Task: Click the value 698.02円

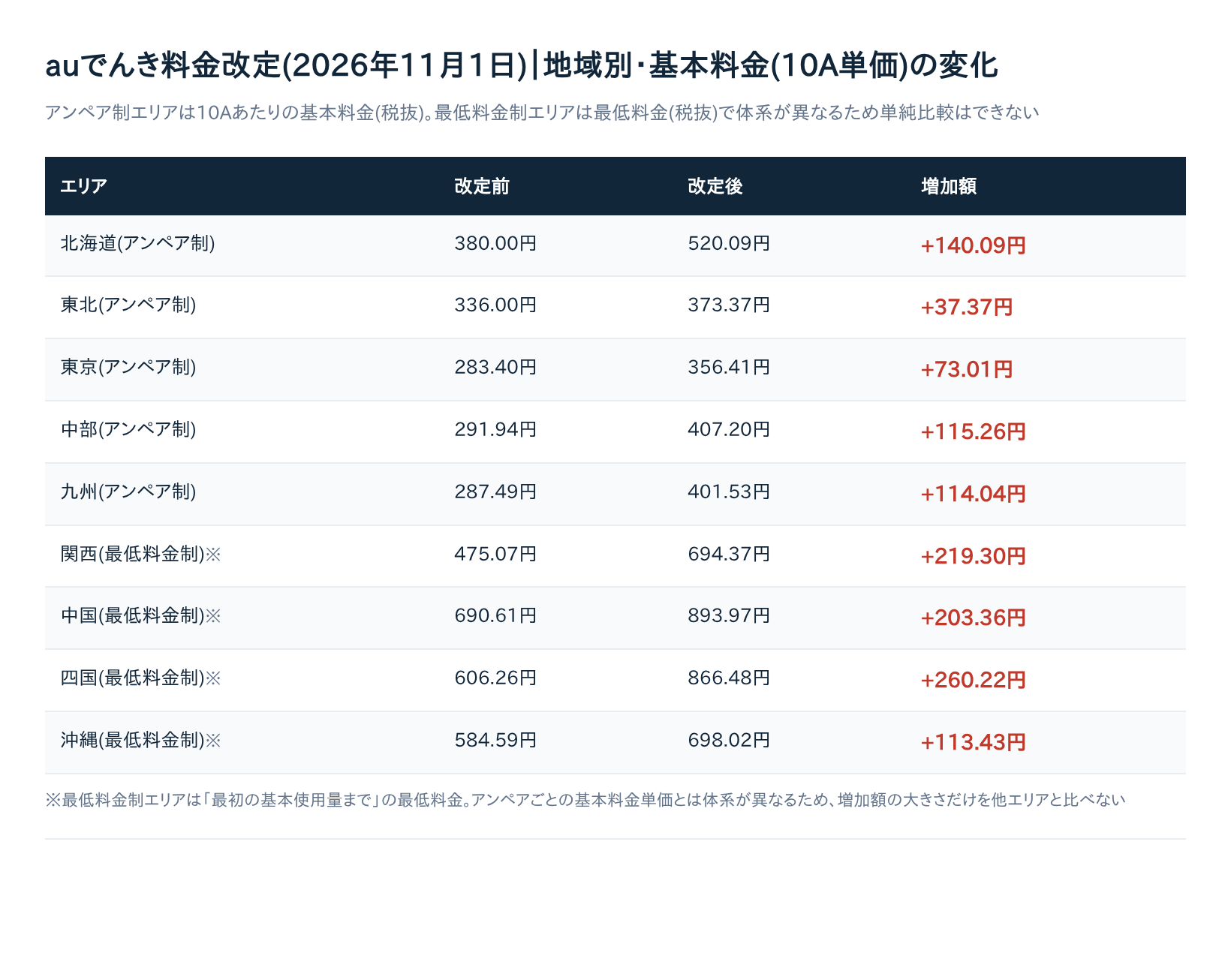Action: pos(729,740)
